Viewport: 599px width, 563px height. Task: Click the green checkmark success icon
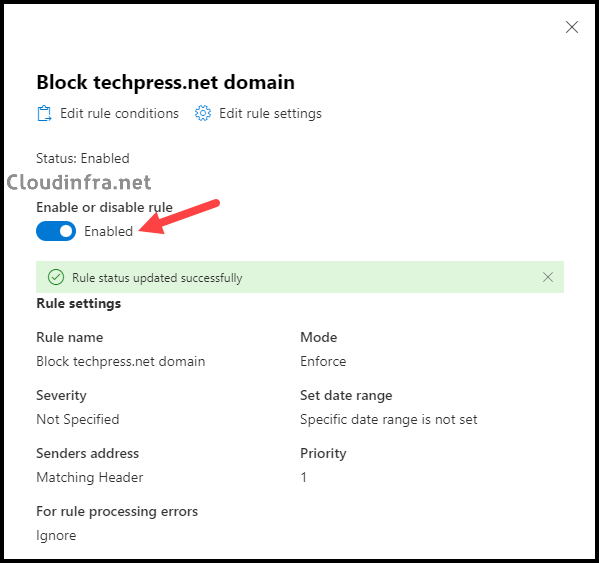(56, 277)
